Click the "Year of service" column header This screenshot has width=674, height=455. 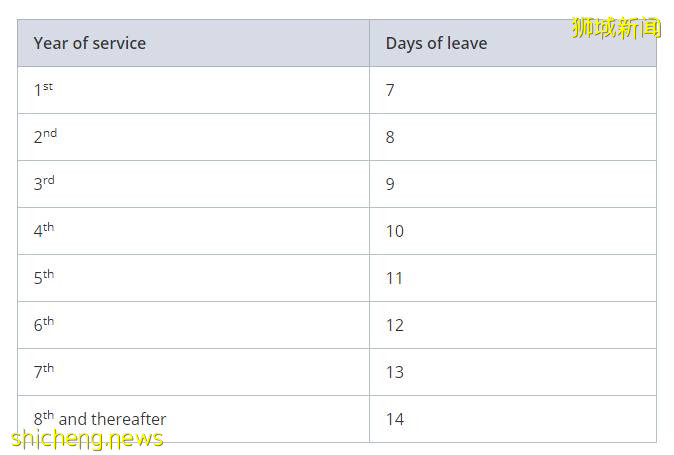[x=90, y=43]
